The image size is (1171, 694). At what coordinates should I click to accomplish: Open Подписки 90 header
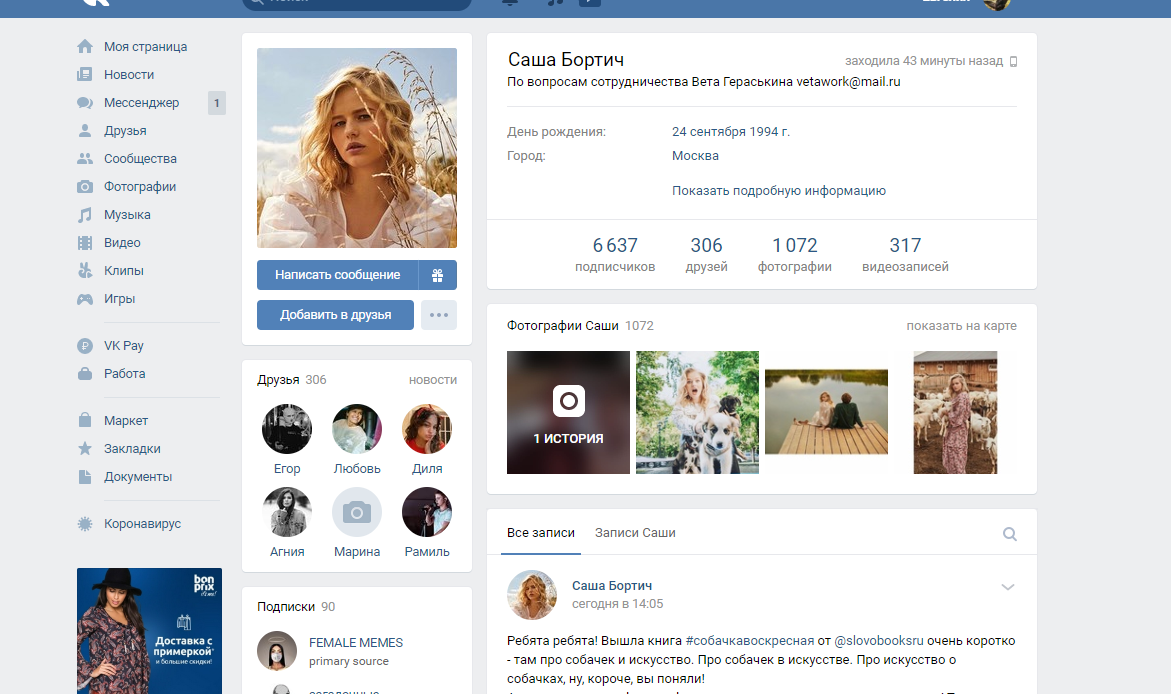tap(296, 607)
